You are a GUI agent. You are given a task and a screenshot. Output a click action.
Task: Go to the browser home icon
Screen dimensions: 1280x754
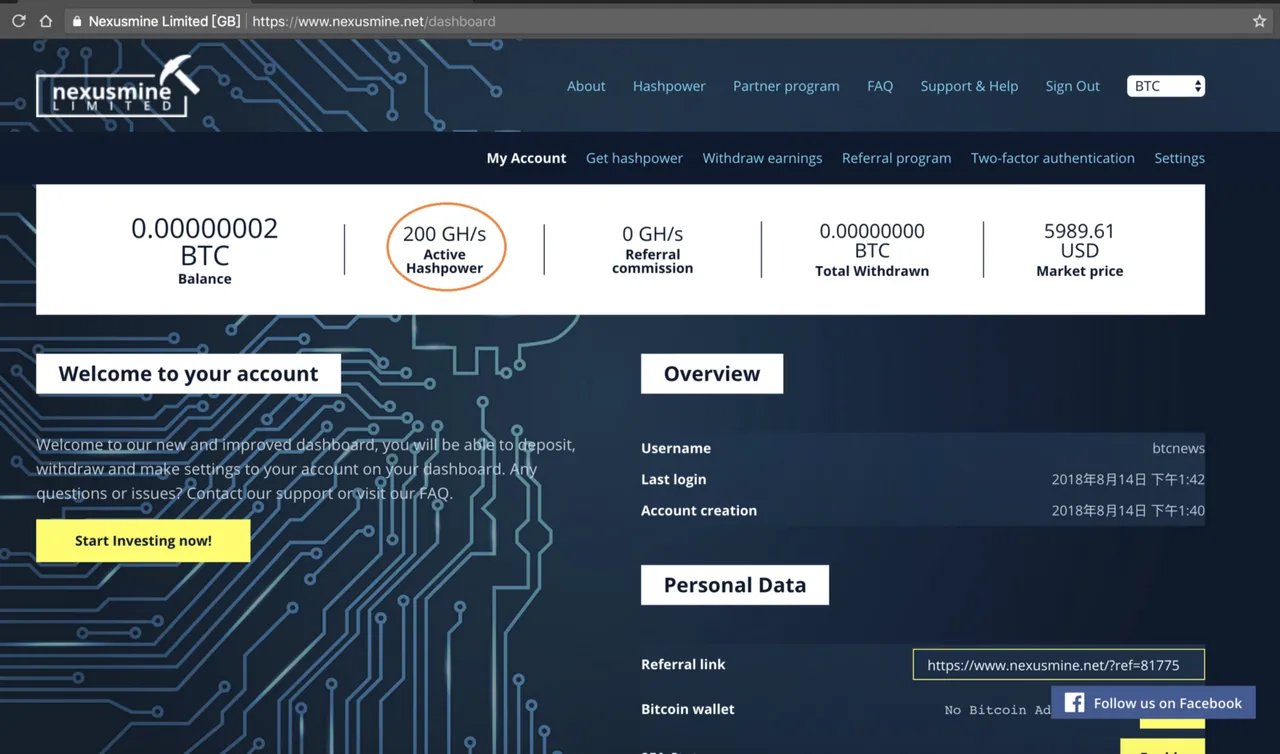(x=46, y=21)
